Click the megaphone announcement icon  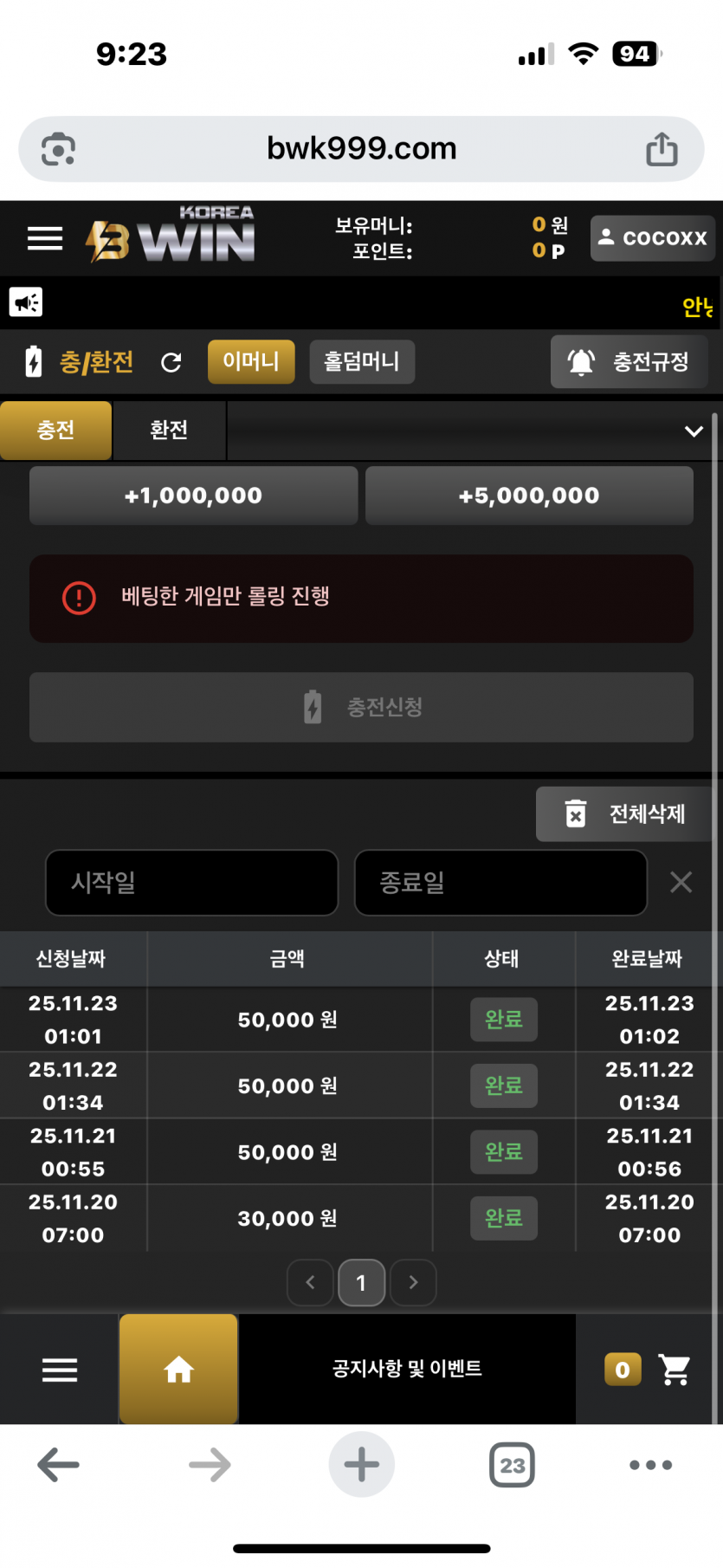point(26,302)
